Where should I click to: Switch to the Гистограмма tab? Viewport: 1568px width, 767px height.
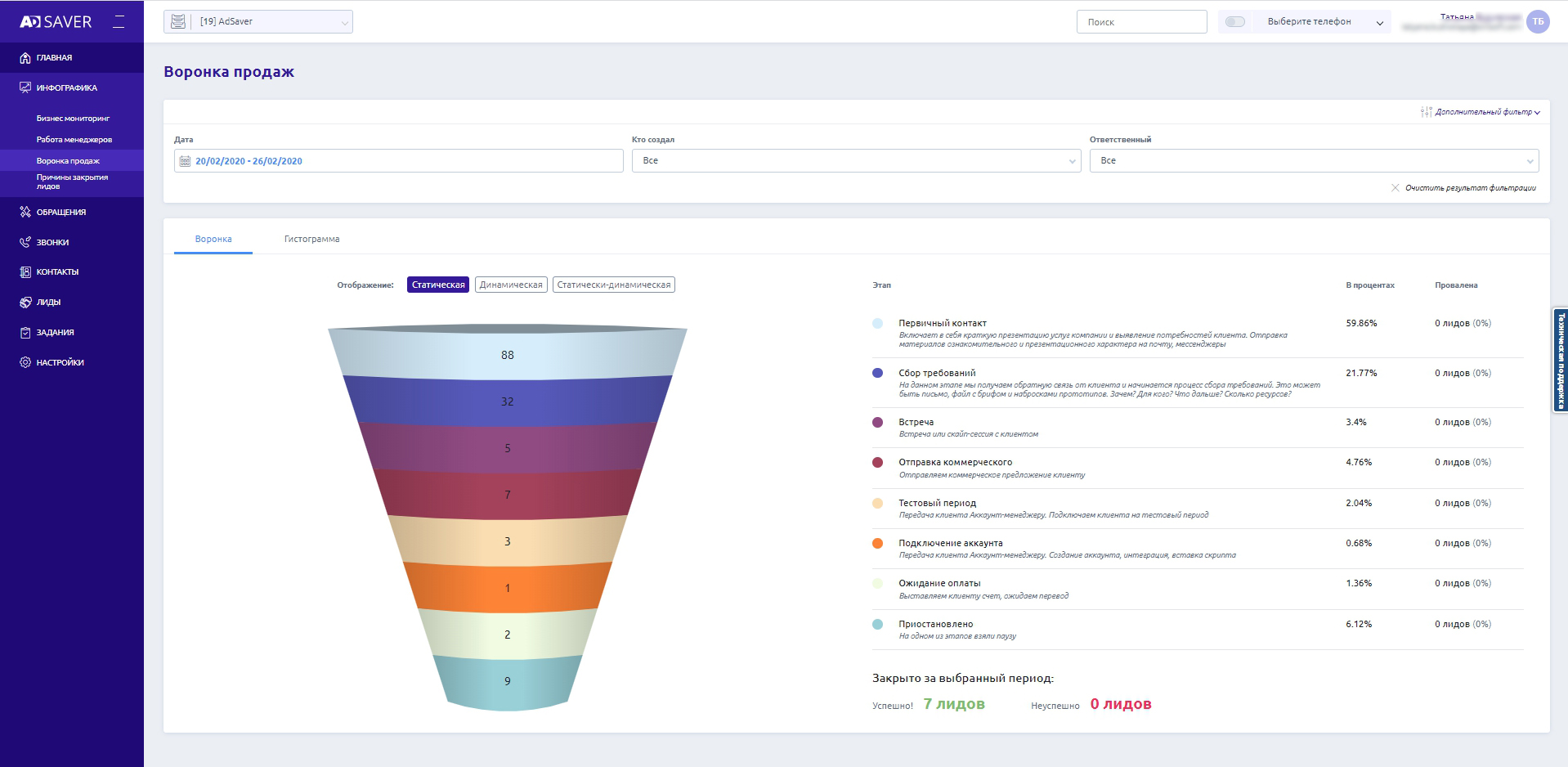click(311, 240)
